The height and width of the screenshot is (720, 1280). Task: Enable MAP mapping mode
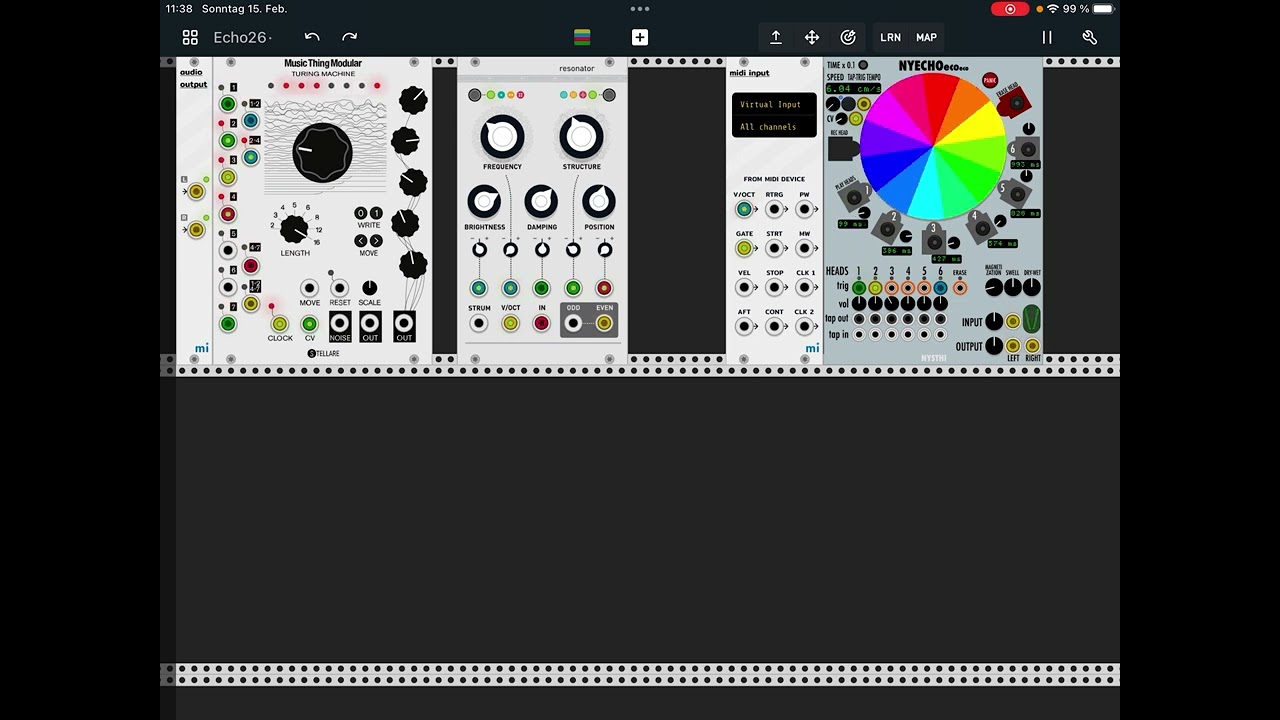point(927,37)
